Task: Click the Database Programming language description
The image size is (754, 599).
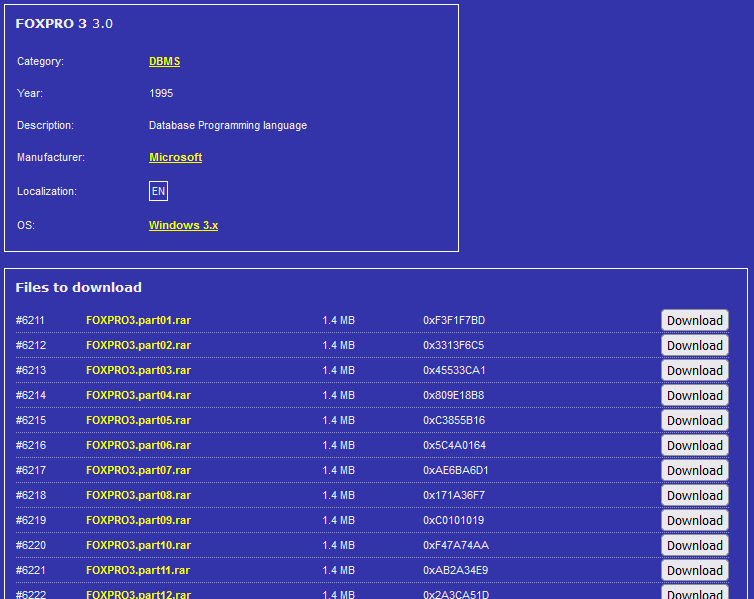Action: [228, 125]
